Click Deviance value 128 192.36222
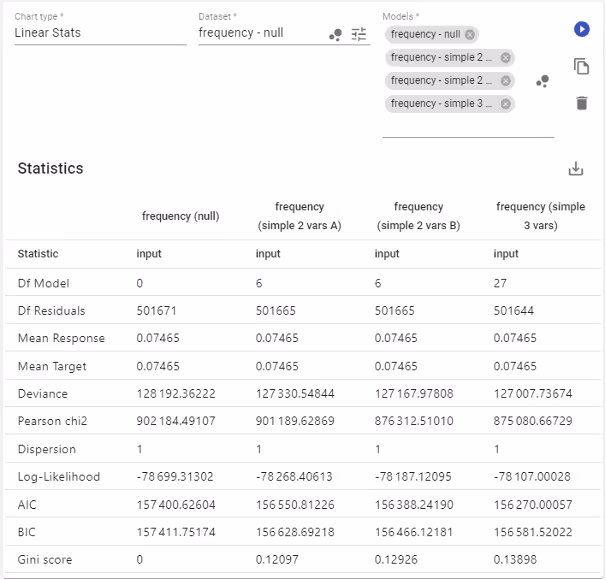Screen dimensions: 606x580 (x=176, y=394)
